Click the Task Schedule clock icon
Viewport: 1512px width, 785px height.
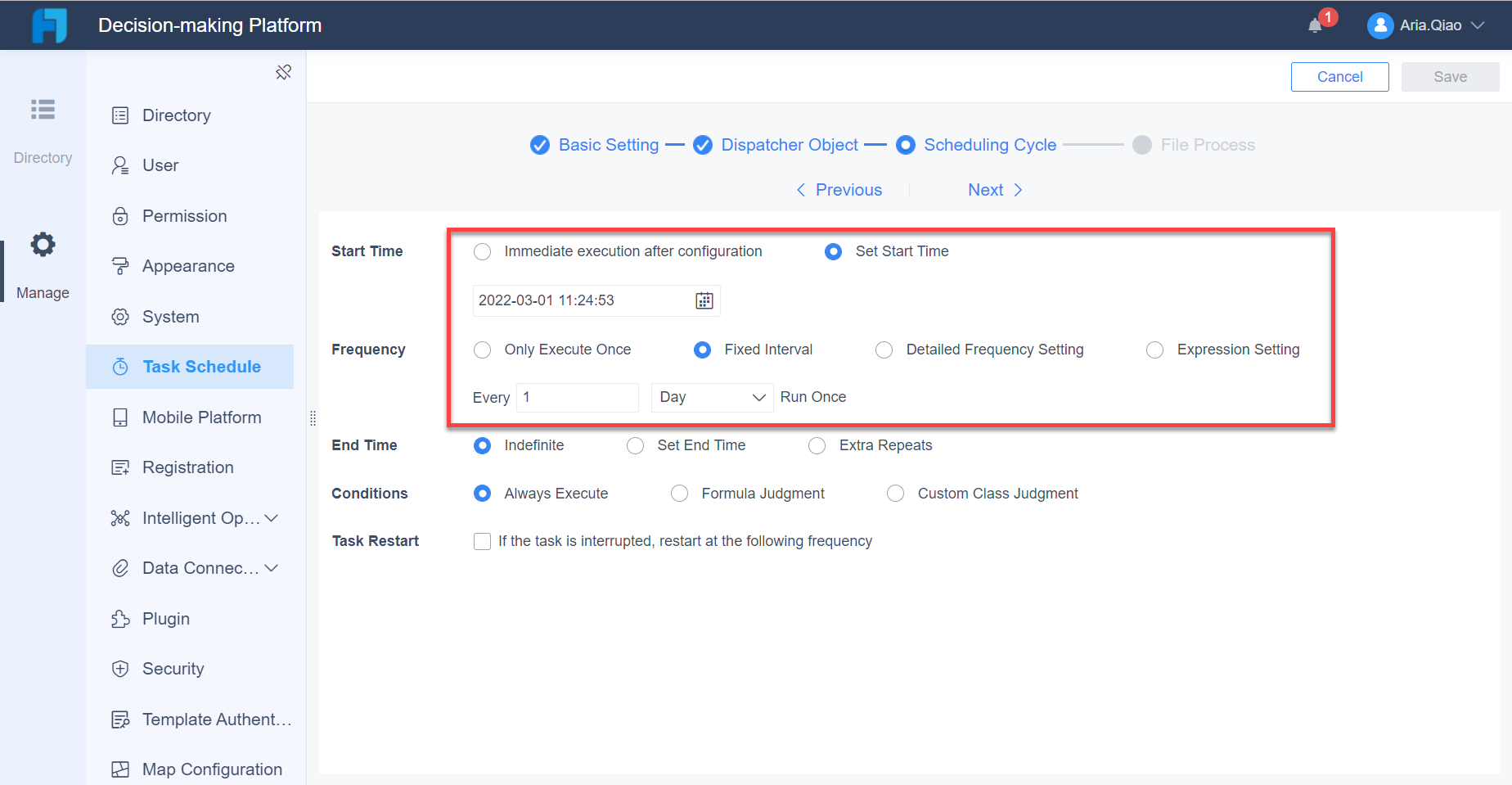point(120,366)
